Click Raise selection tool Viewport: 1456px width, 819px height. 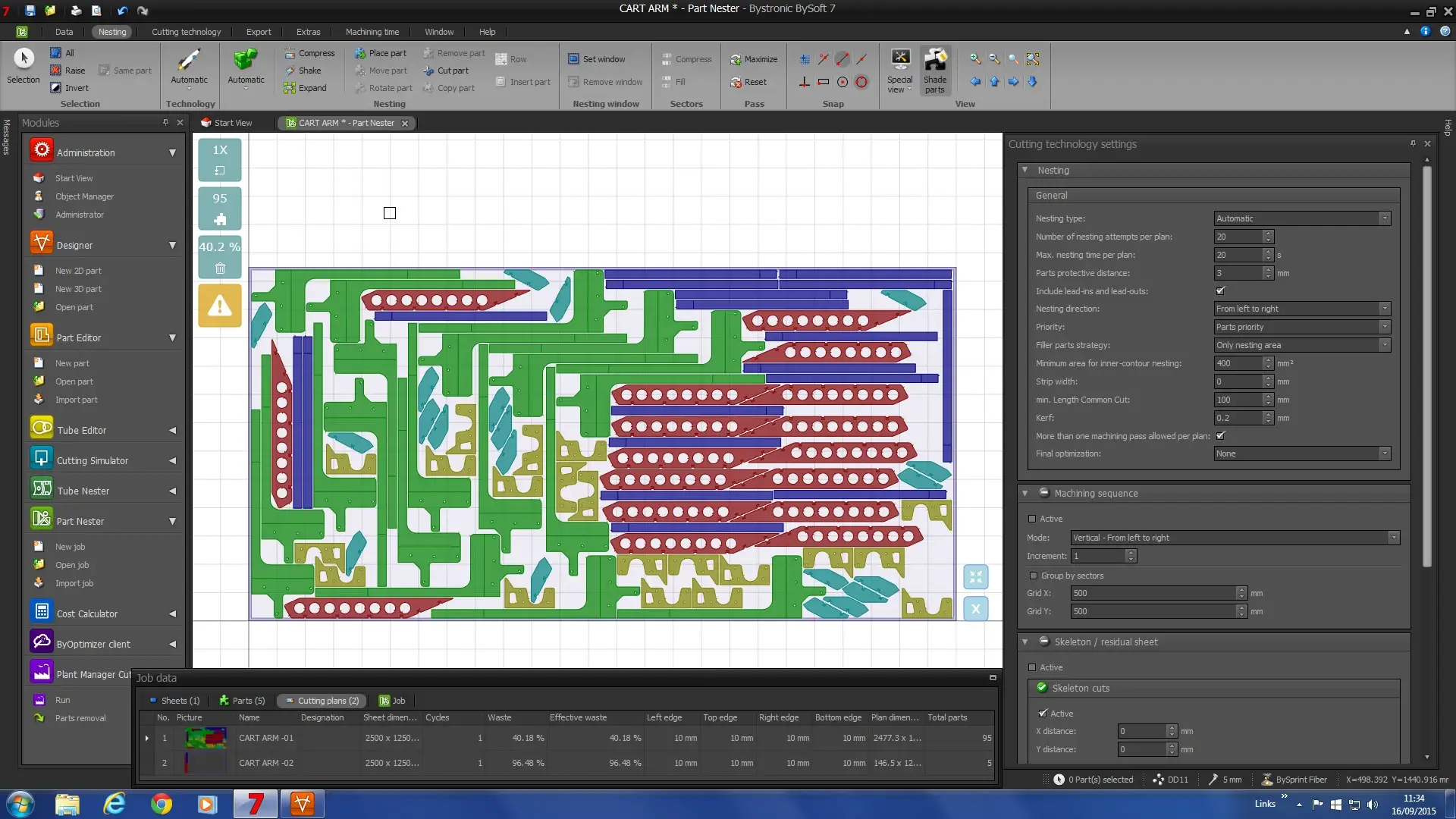point(67,71)
